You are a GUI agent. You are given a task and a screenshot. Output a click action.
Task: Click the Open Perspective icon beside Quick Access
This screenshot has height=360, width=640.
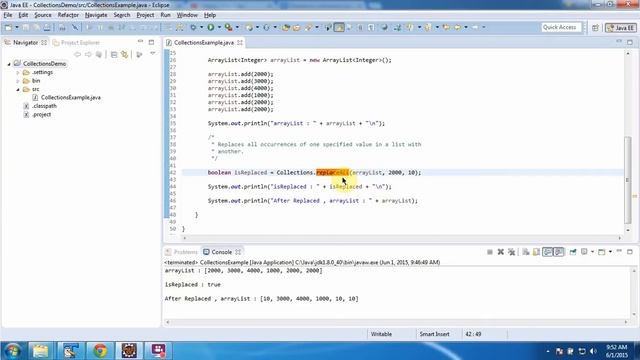click(x=595, y=27)
